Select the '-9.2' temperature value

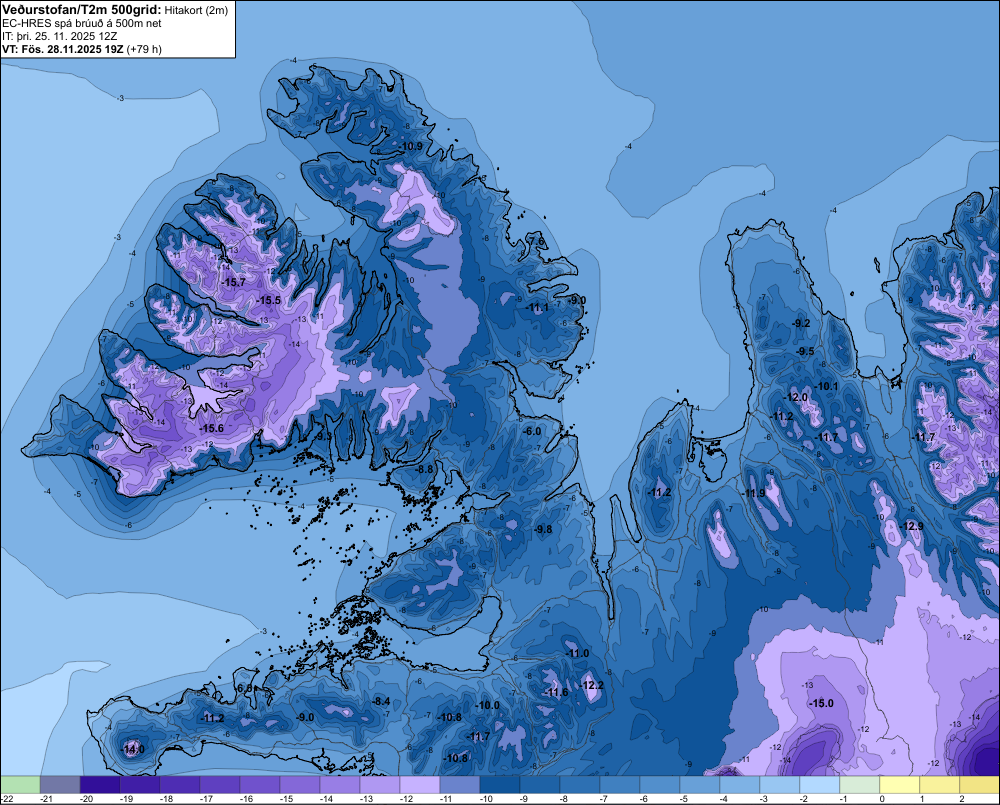tap(801, 323)
